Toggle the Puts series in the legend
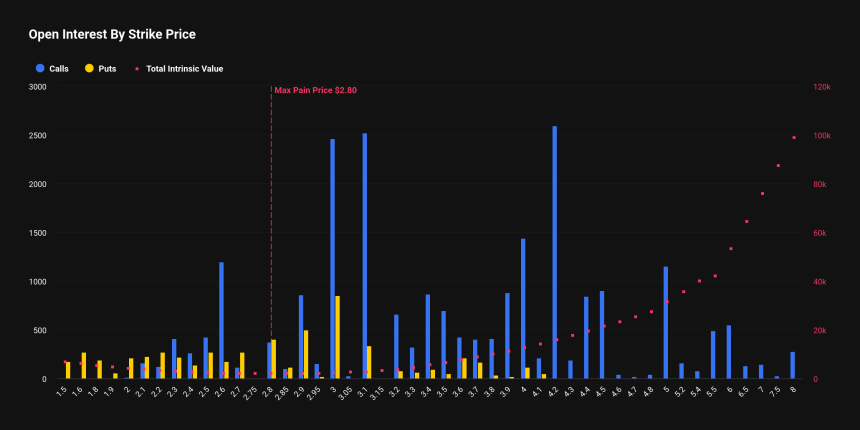This screenshot has width=860, height=430. tap(107, 69)
